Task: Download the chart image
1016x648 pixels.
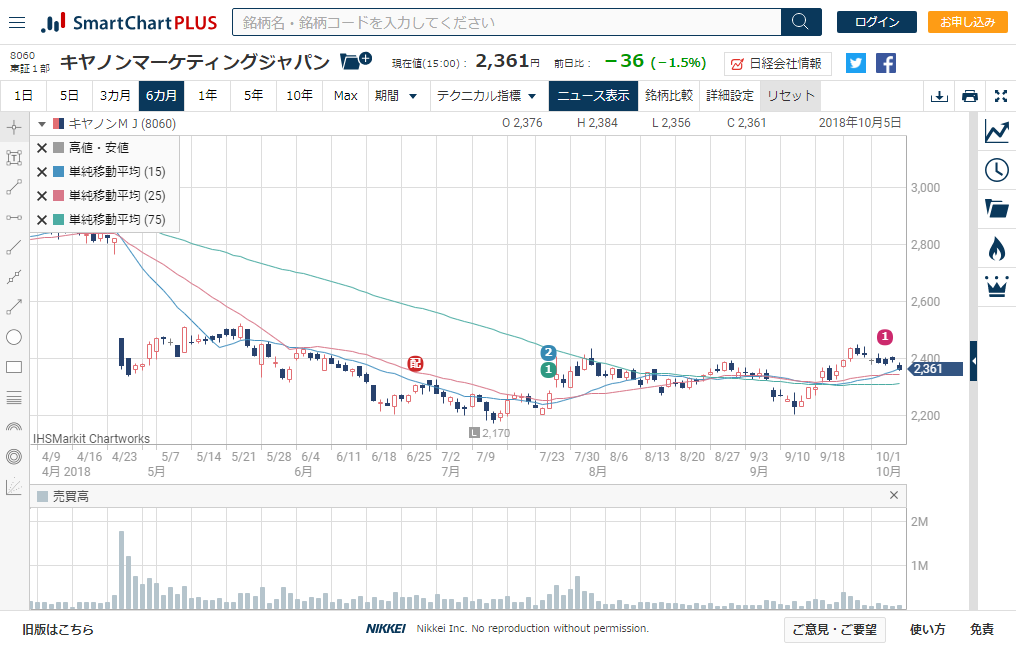Action: click(939, 96)
